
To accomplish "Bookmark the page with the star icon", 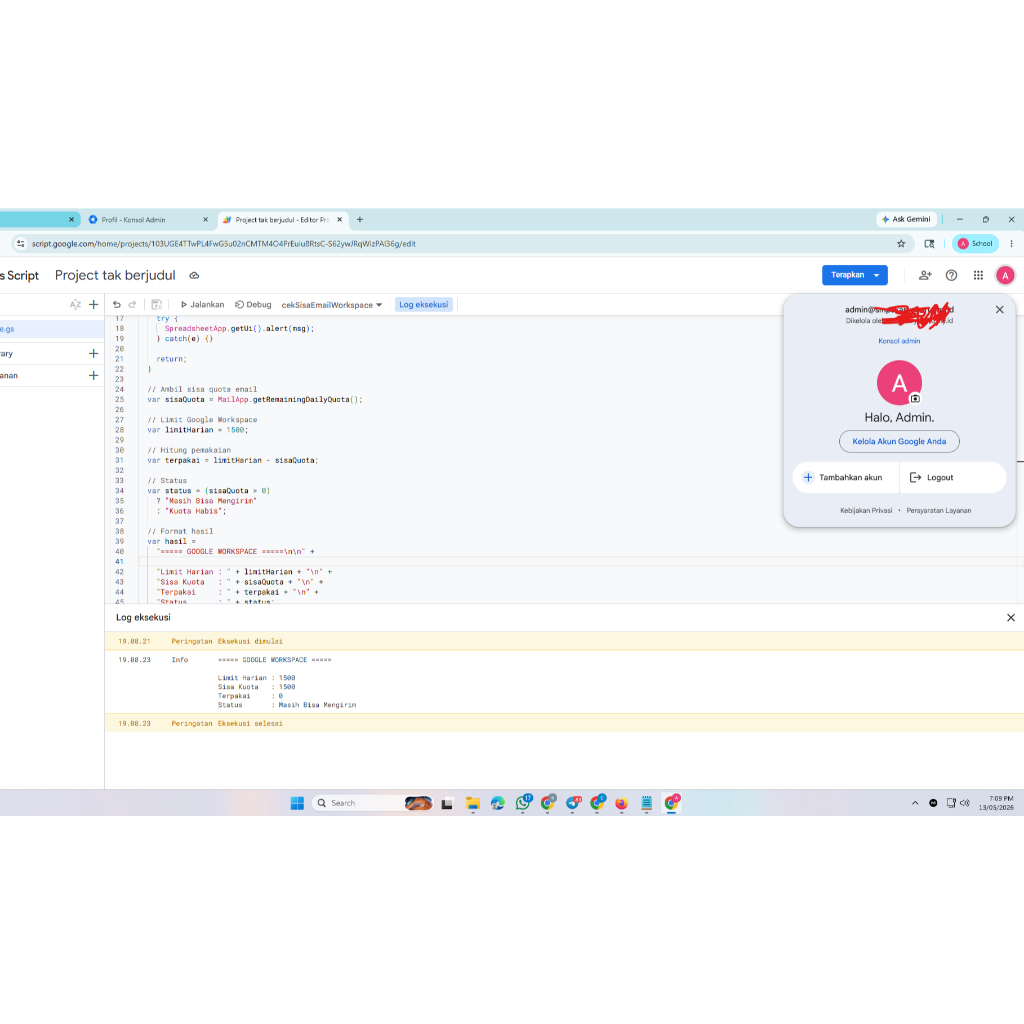I will (901, 244).
